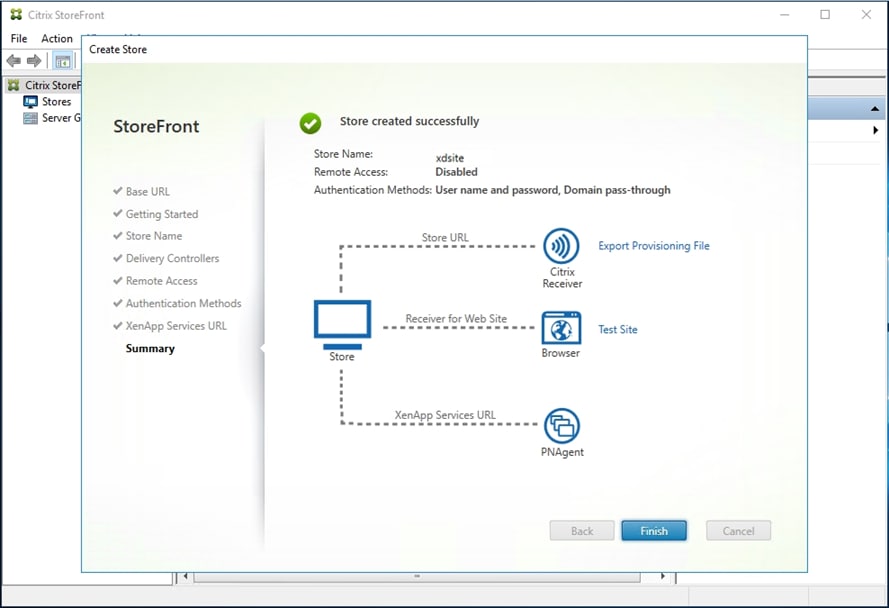Collapse the Actions pane up arrow

(875, 108)
